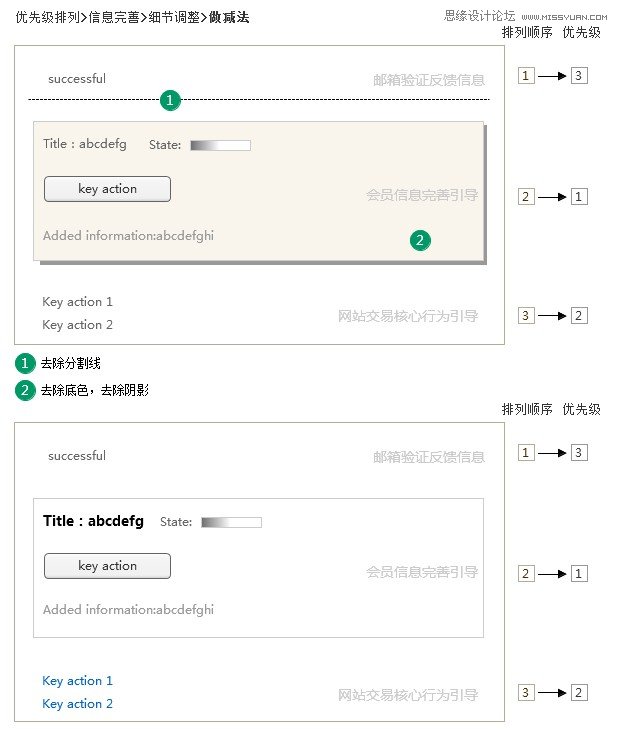This screenshot has width=618, height=729.
Task: Click the successful text in the lower wireframe
Action: (x=77, y=456)
